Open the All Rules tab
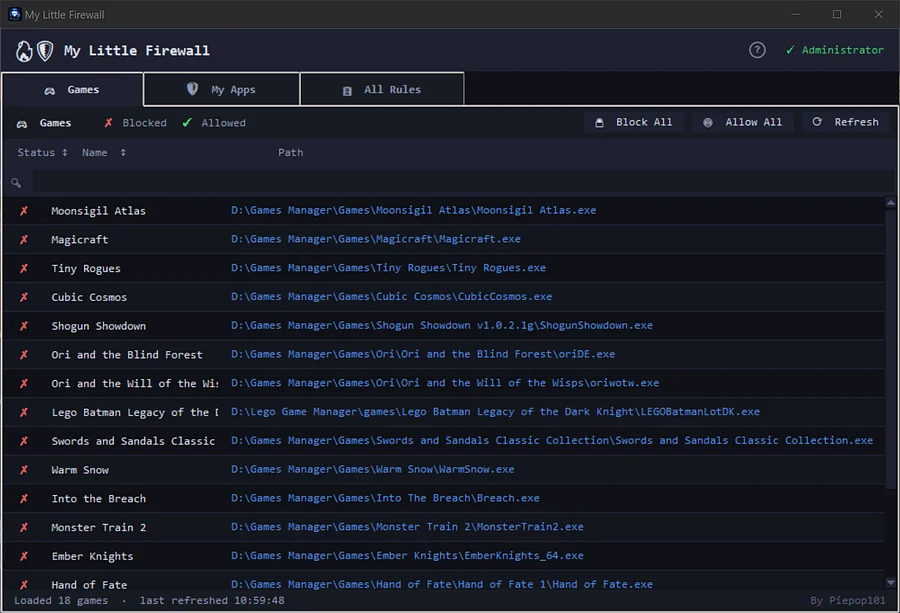The height and width of the screenshot is (613, 900). [382, 90]
